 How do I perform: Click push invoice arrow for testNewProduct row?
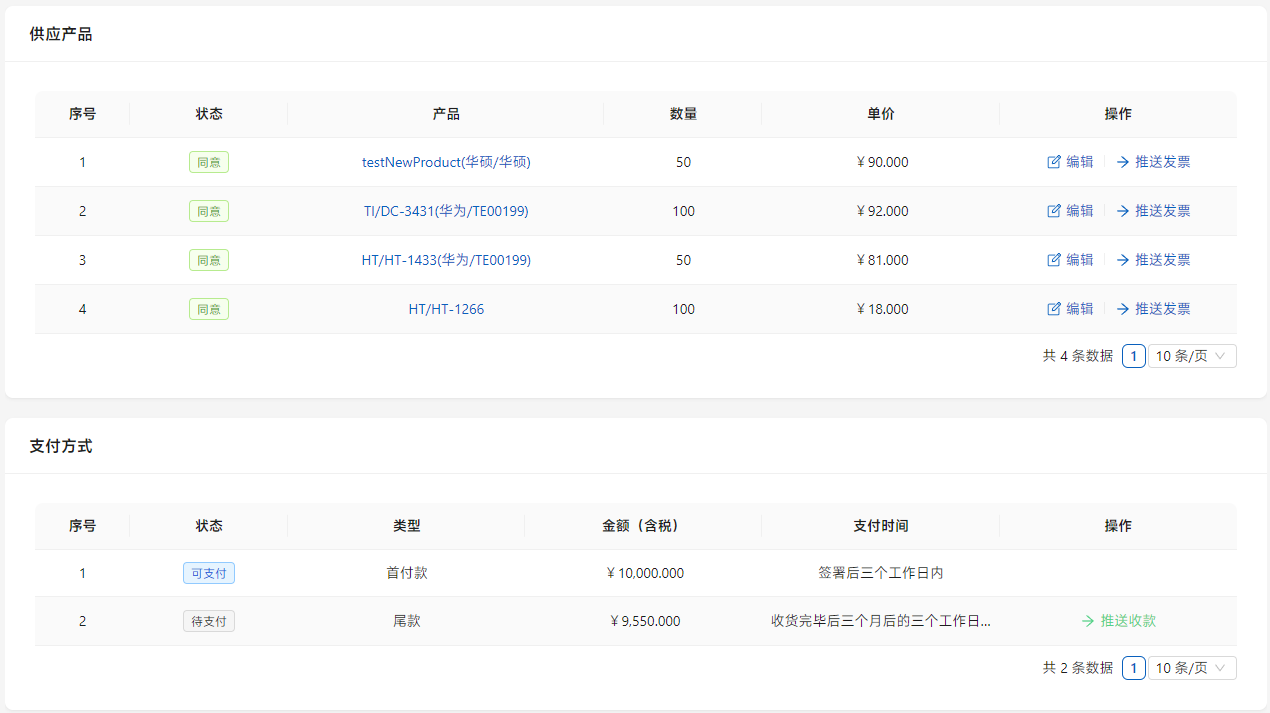click(x=1123, y=162)
